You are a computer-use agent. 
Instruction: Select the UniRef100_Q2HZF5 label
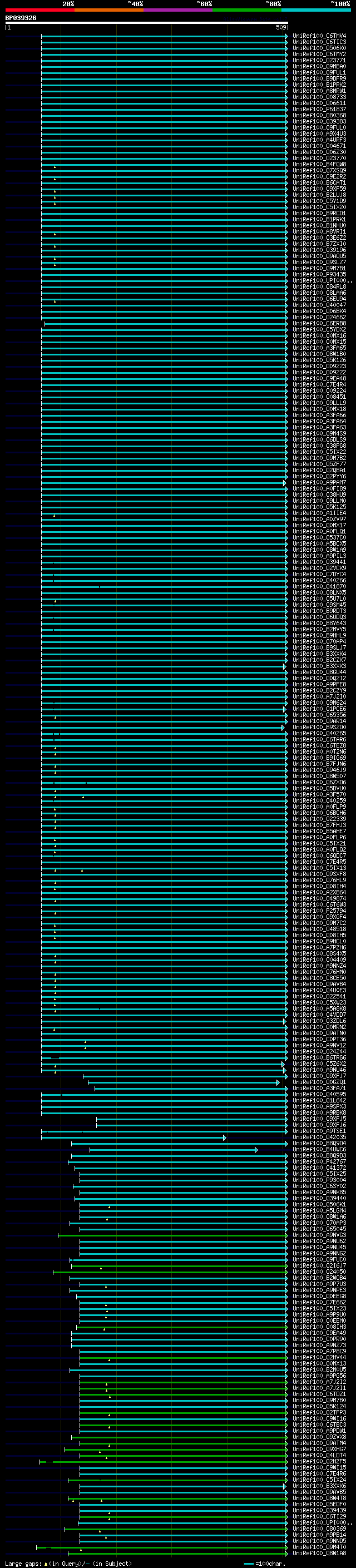point(319,1461)
